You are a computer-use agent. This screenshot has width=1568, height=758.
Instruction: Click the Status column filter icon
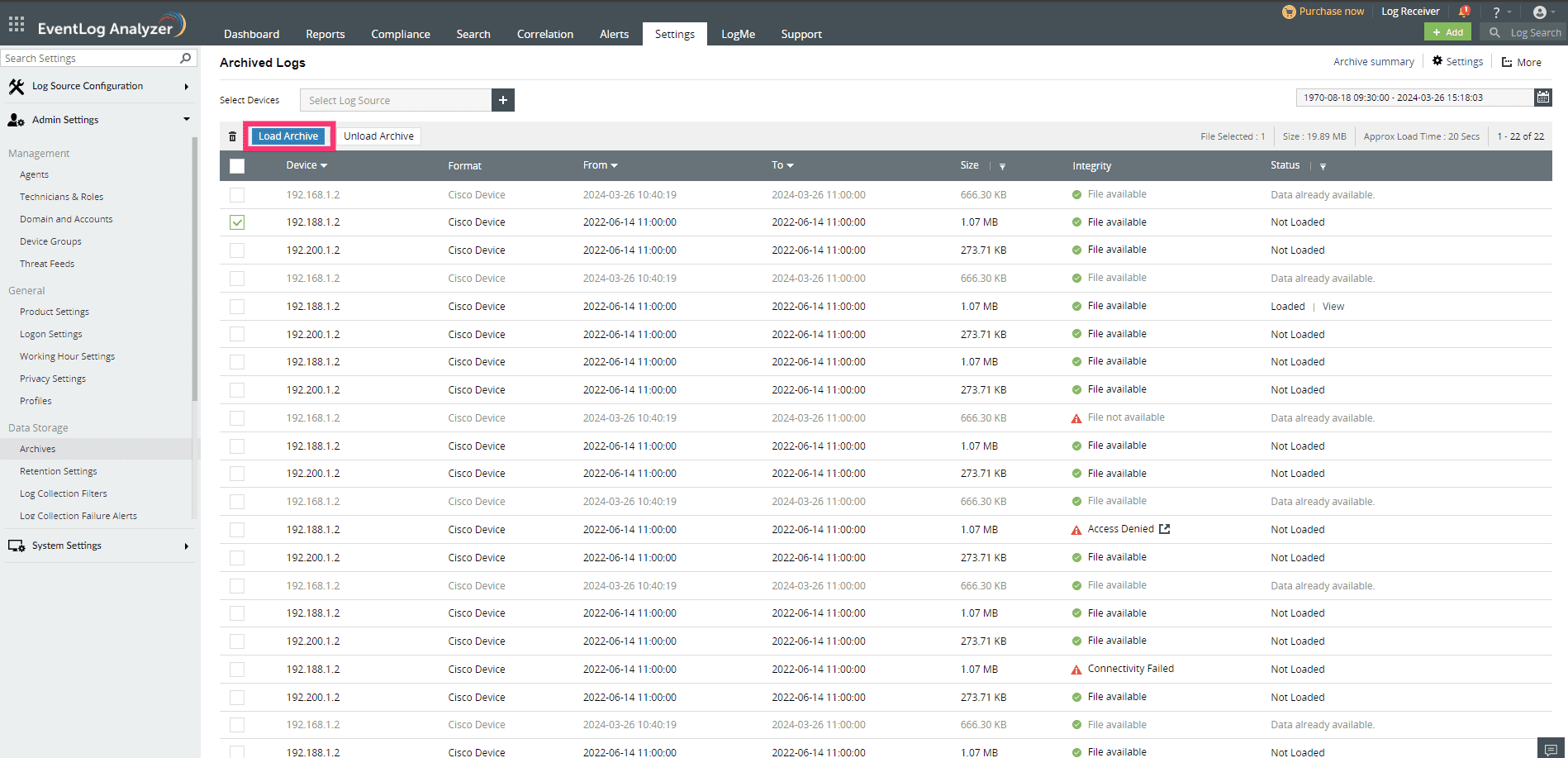1323,166
